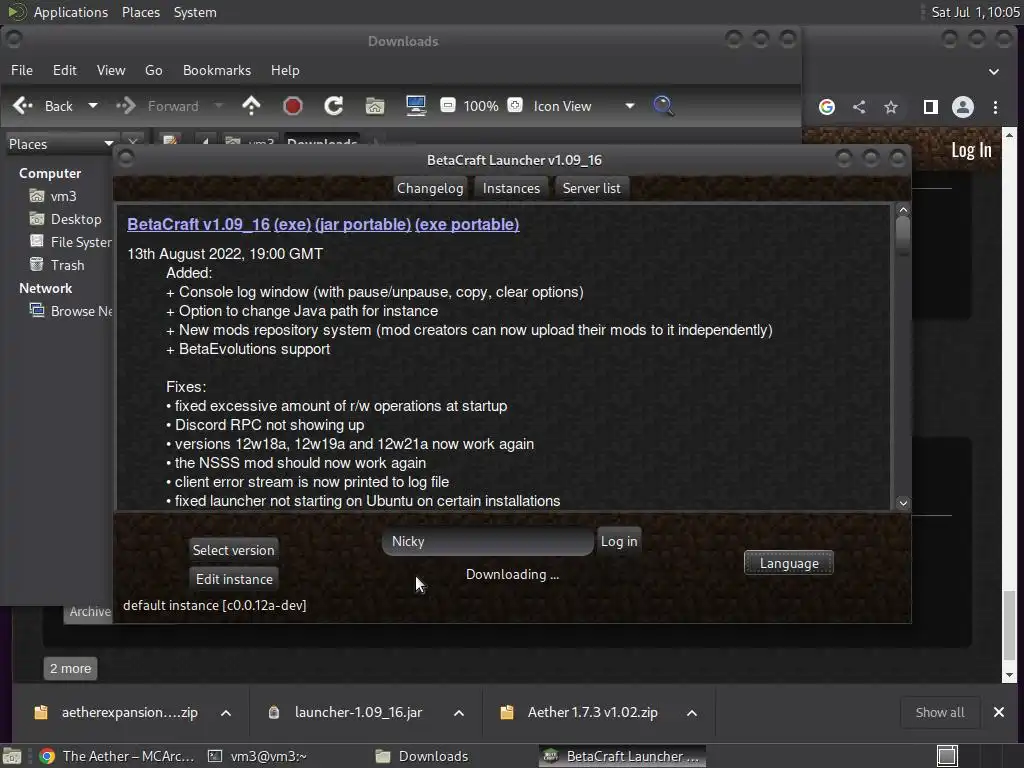Click the Select version button

(x=234, y=550)
